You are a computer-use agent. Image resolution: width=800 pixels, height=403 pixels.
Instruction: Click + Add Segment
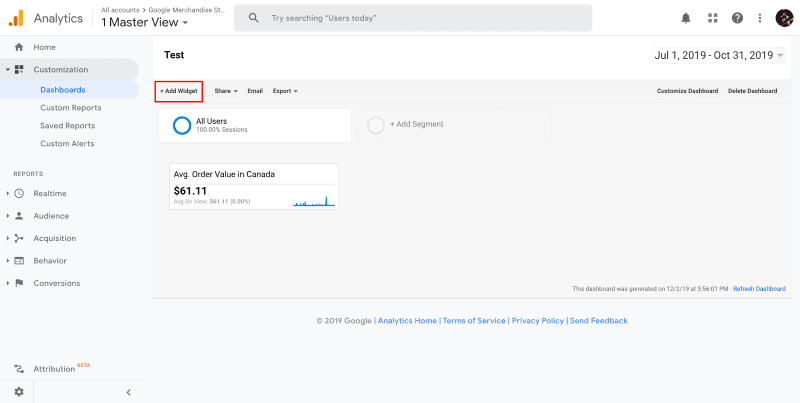coord(417,124)
